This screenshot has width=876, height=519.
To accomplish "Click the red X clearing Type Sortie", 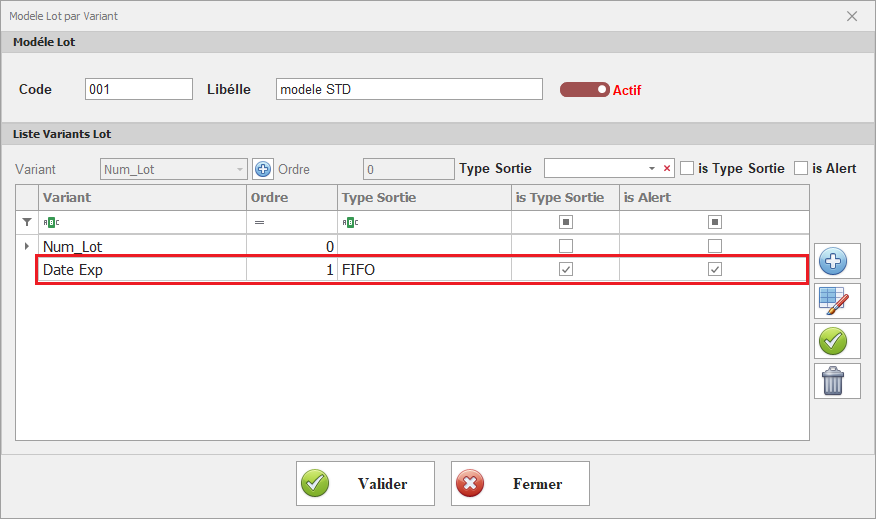I will point(667,169).
